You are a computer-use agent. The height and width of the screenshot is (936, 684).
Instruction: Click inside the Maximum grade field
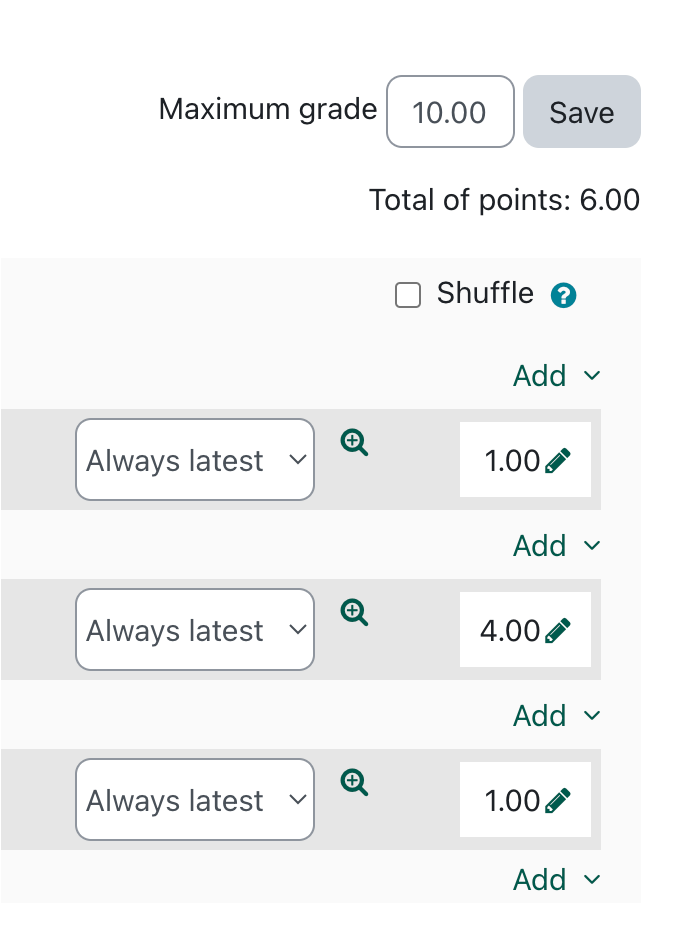(x=450, y=112)
